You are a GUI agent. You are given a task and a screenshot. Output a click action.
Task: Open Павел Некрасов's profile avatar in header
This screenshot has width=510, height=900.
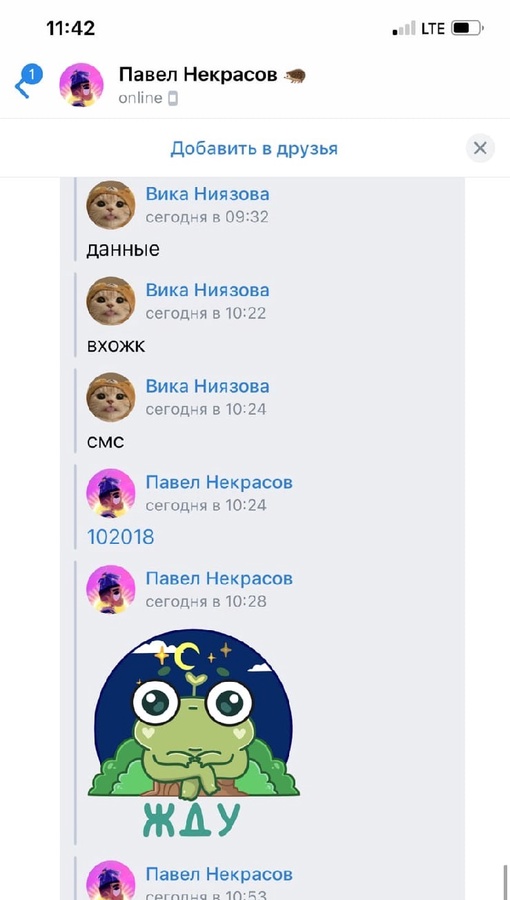coord(81,84)
